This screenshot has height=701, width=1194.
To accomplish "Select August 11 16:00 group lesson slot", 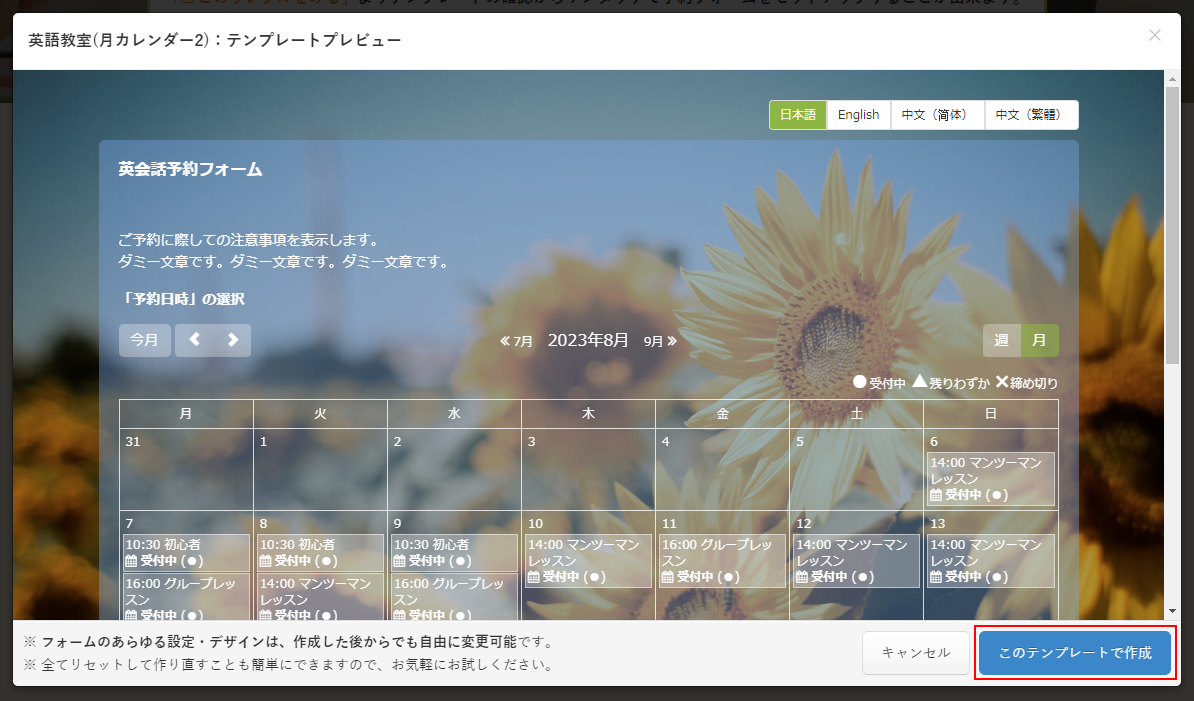I will [722, 561].
